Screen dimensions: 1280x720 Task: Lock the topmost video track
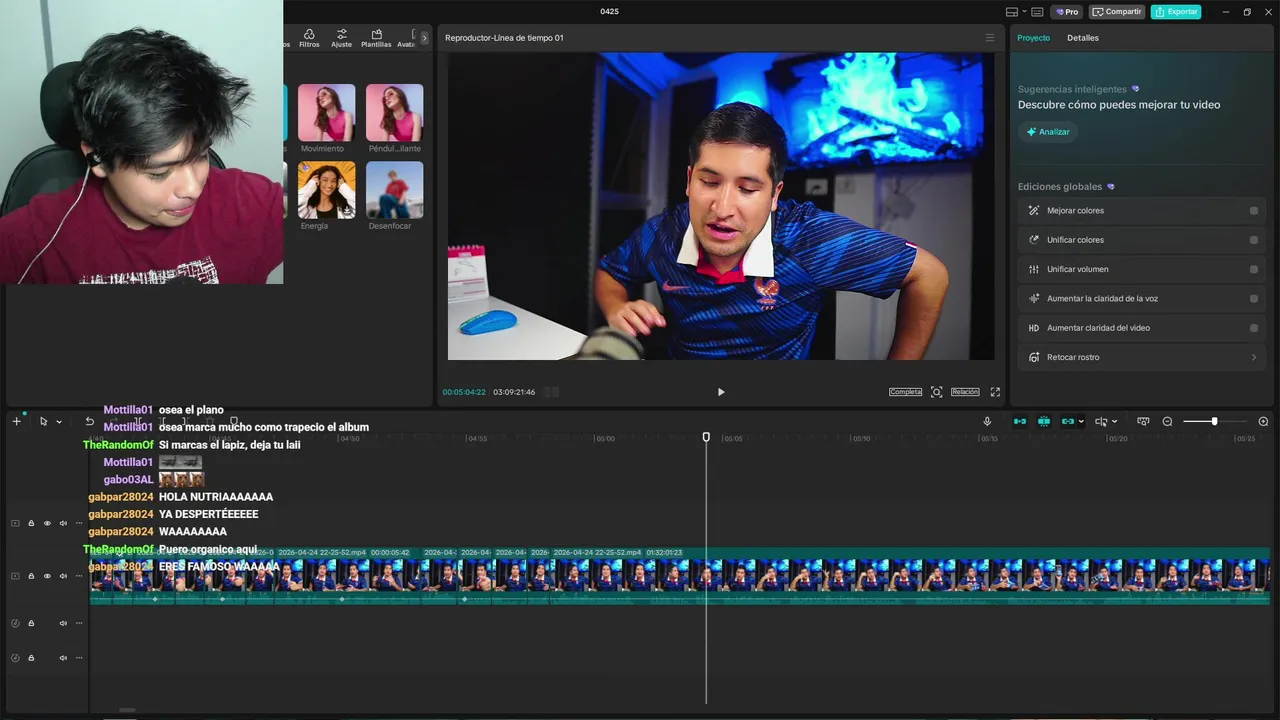point(31,523)
